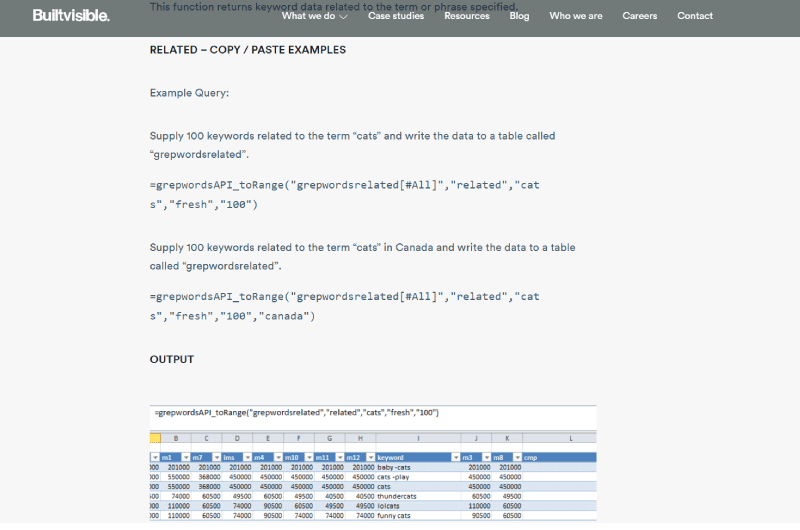Open the m10 column filter arrow

309,458
